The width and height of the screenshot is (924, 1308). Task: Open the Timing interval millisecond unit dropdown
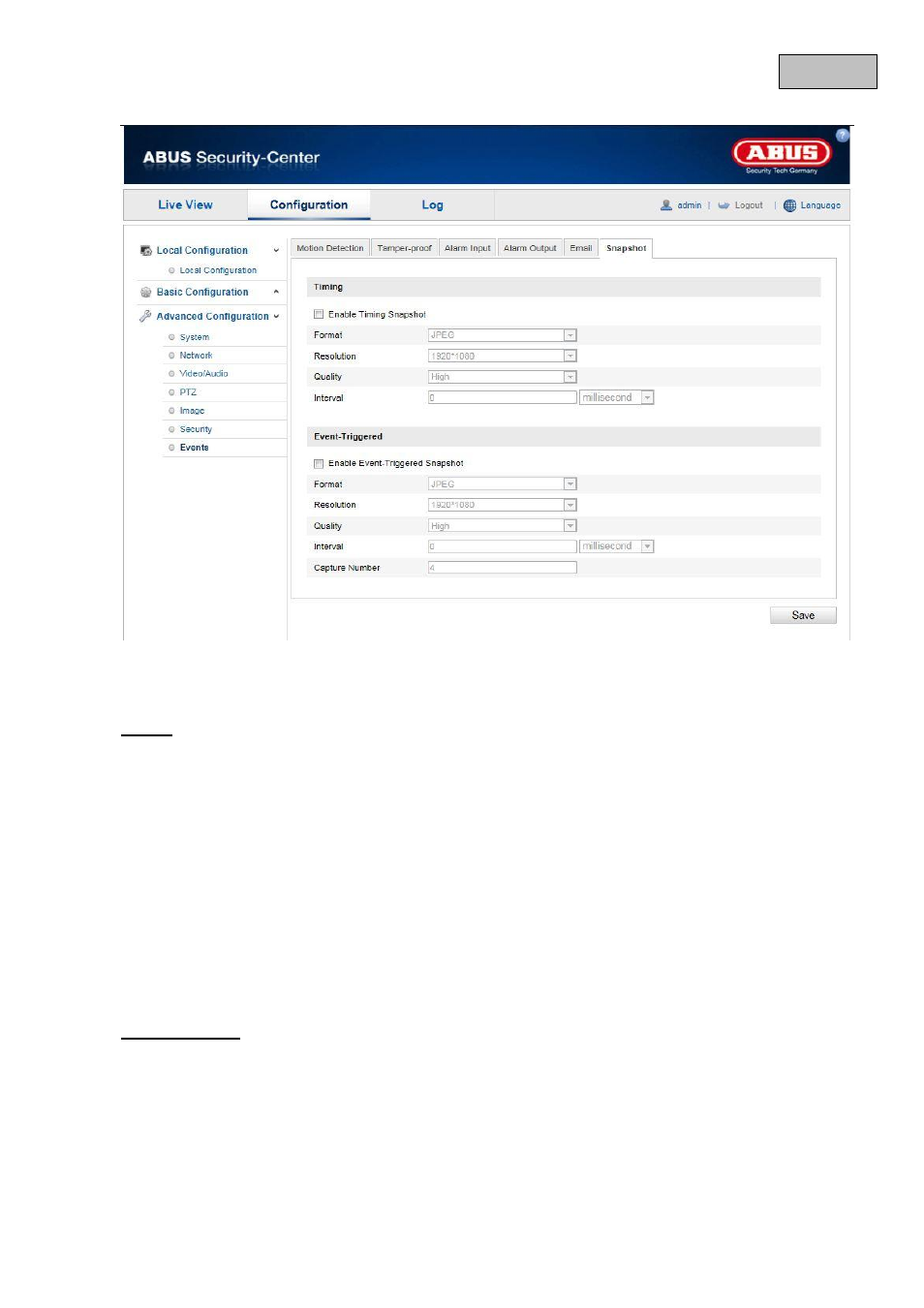point(617,397)
